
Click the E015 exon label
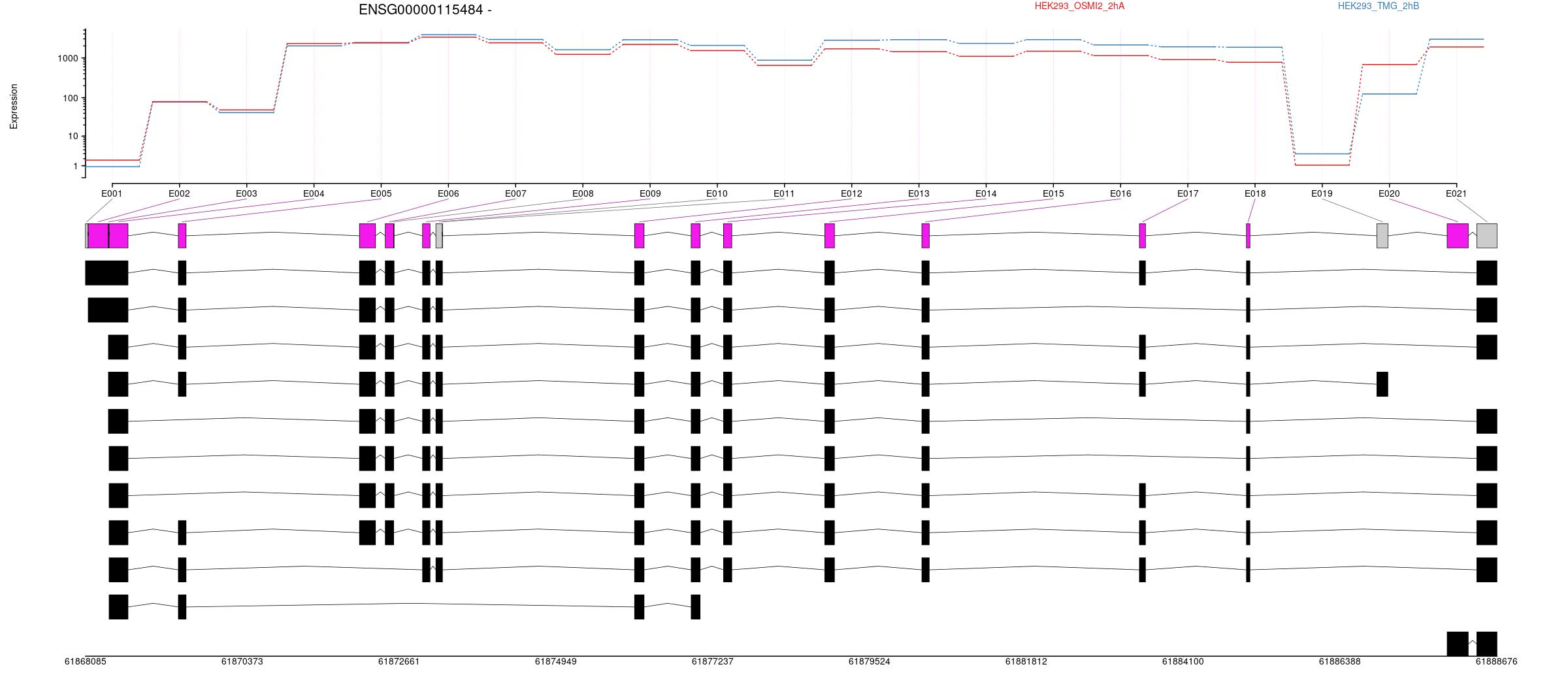pyautogui.click(x=1053, y=193)
